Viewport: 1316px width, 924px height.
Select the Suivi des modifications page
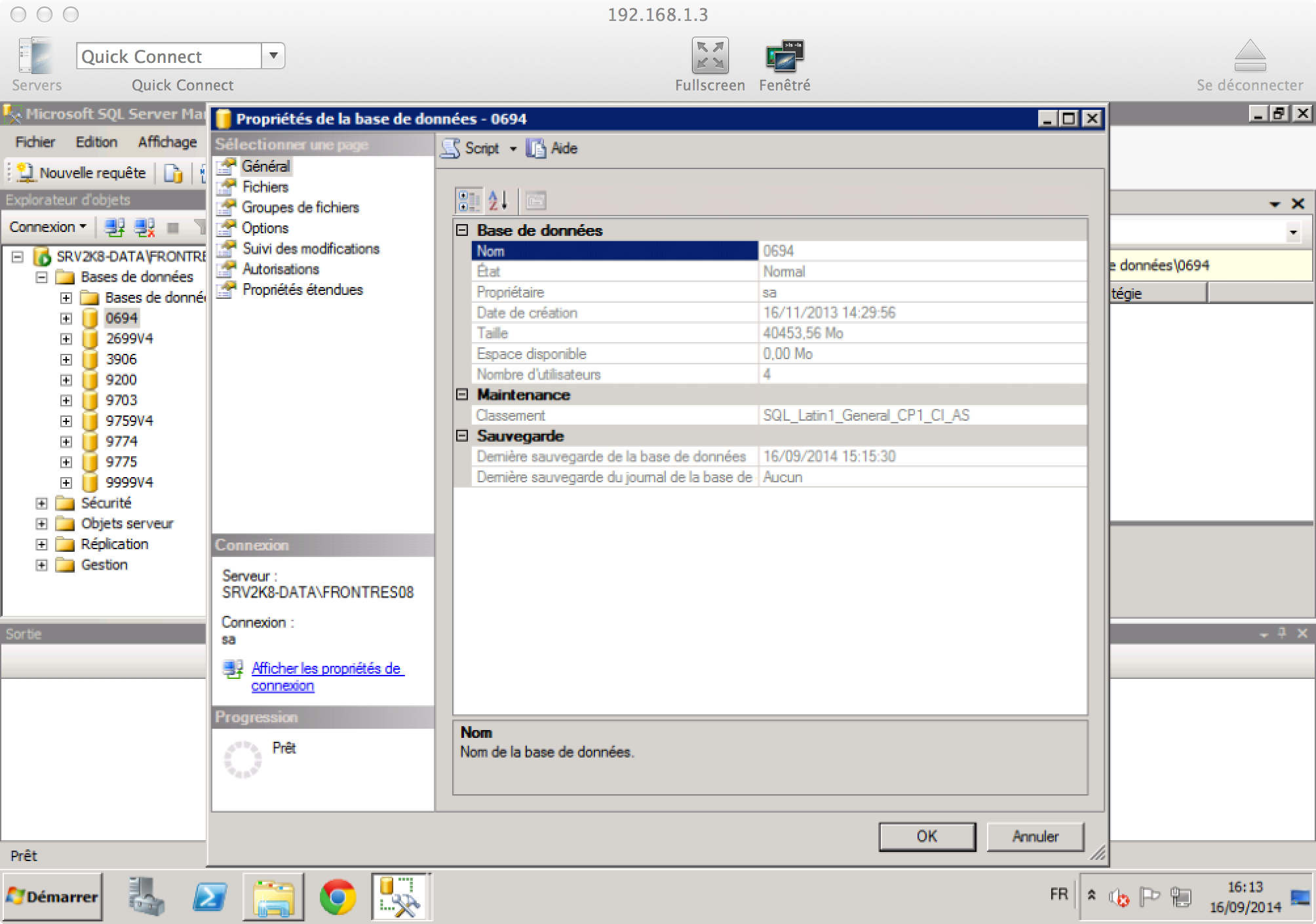point(311,249)
